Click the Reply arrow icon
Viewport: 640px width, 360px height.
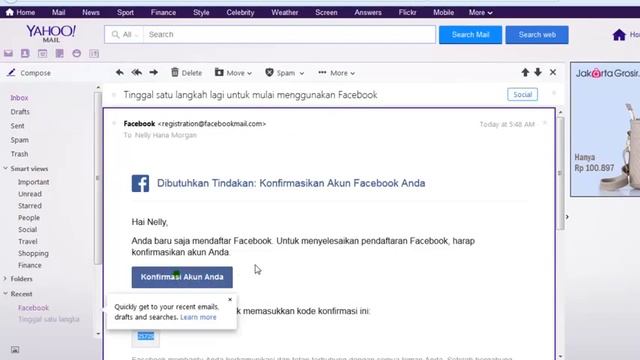120,73
